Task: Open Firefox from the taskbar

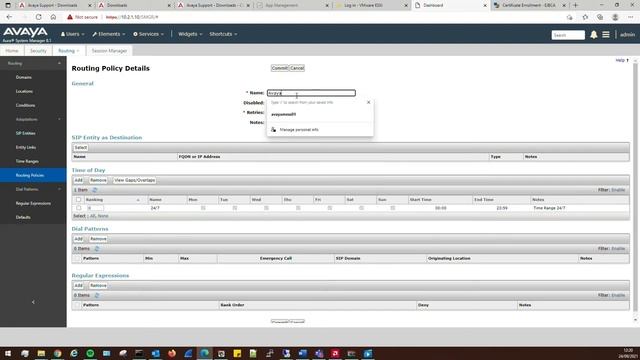Action: 172,353
